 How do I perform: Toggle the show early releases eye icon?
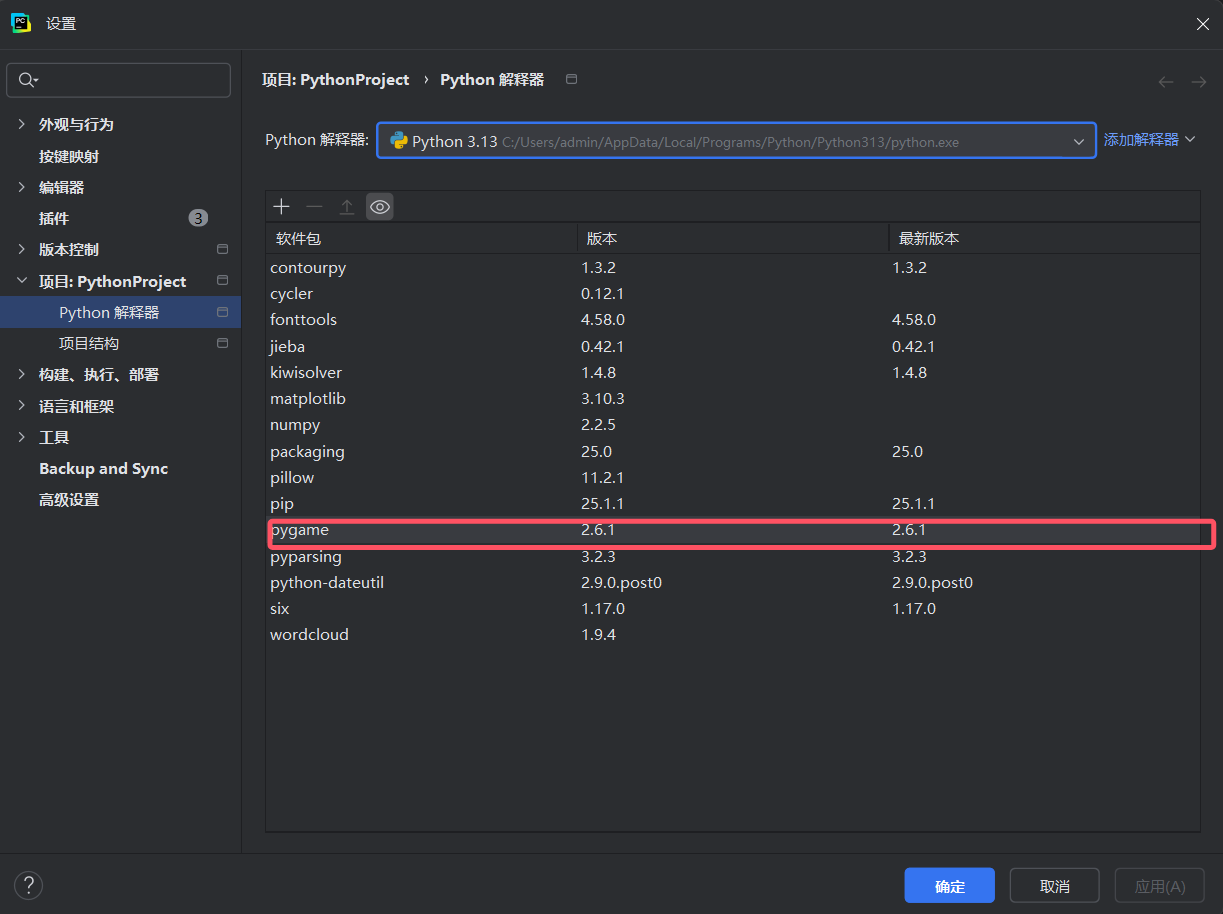pos(380,207)
